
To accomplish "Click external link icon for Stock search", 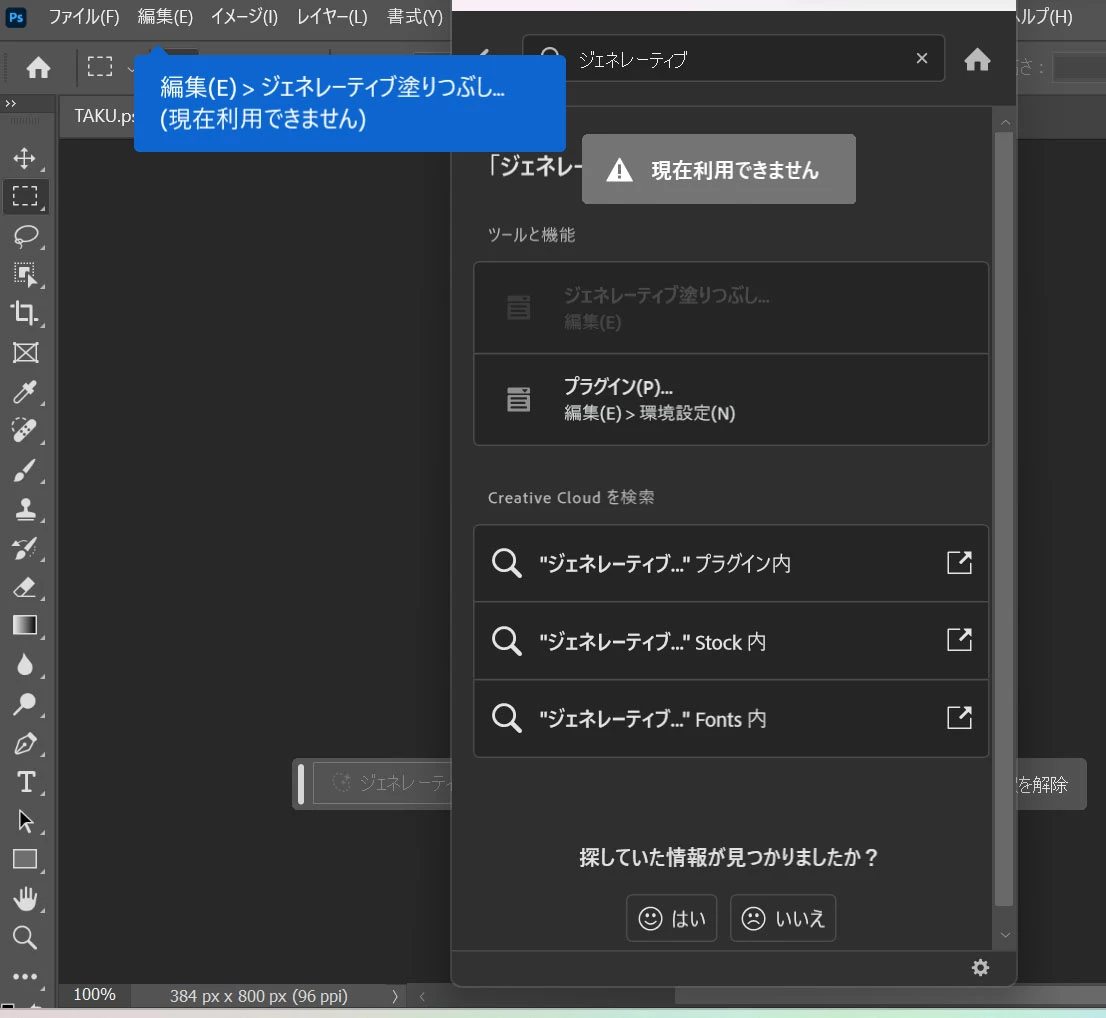I will pos(959,640).
